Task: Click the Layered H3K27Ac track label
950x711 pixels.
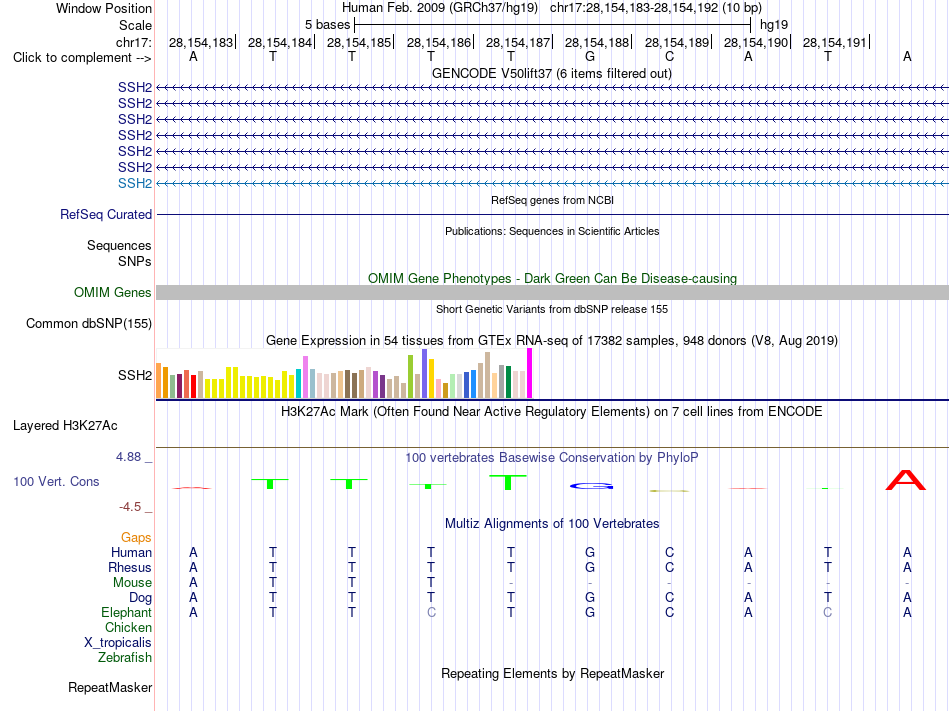Action: 65,426
